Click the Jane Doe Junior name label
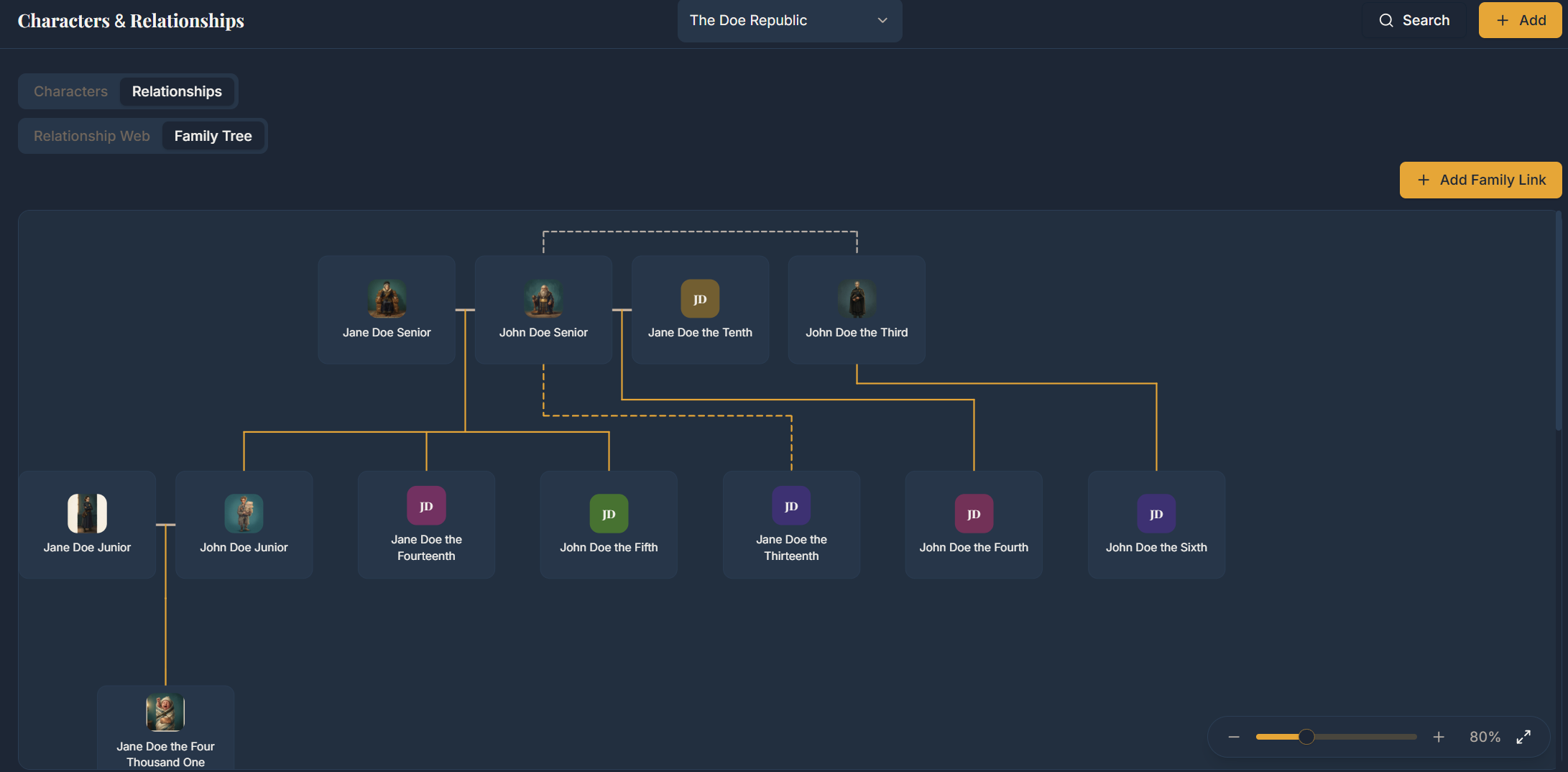Image resolution: width=1568 pixels, height=772 pixels. click(x=87, y=547)
